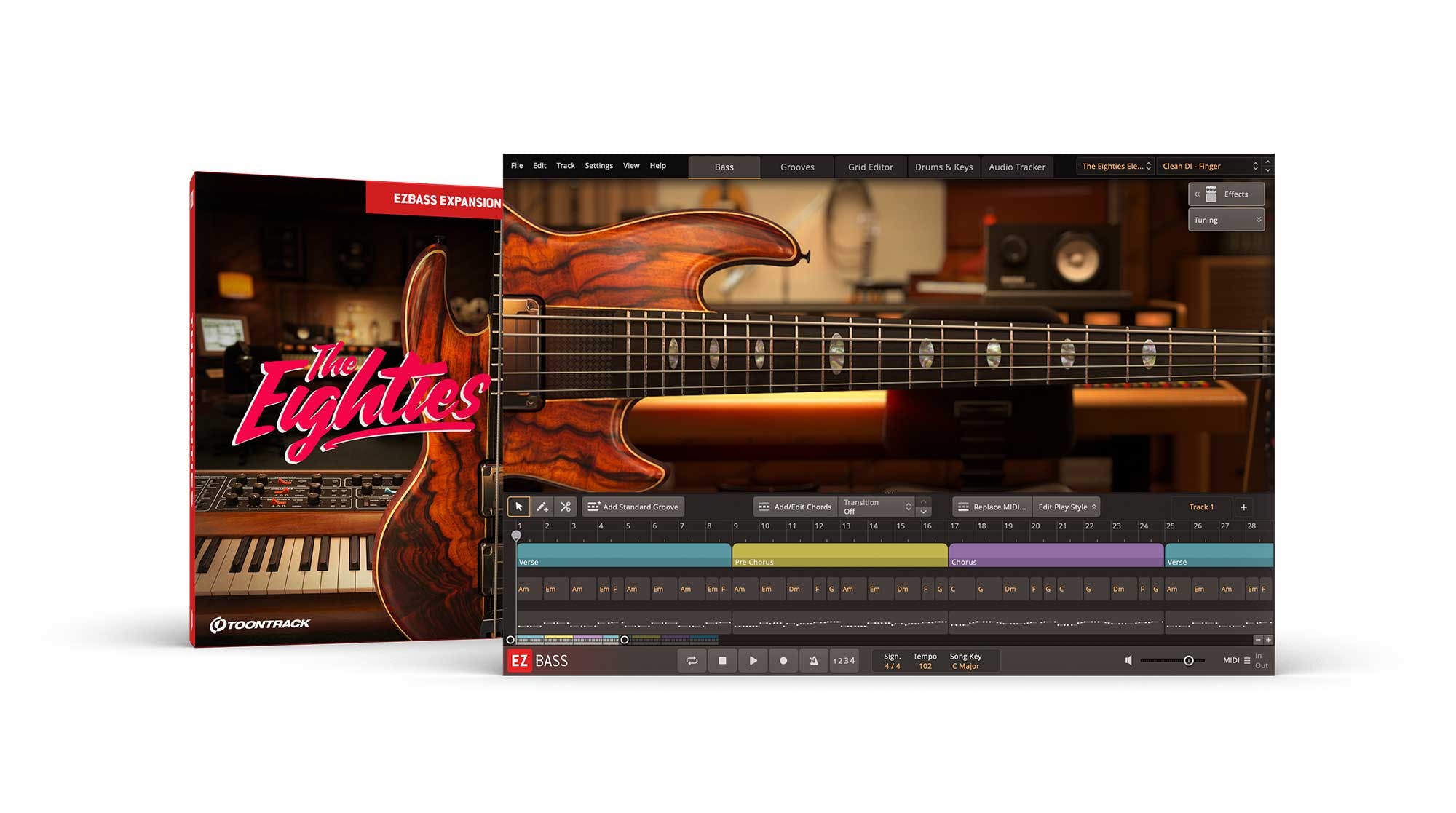Image resolution: width=1456 pixels, height=813 pixels.
Task: Open Add/Edit Chords
Action: tap(795, 507)
